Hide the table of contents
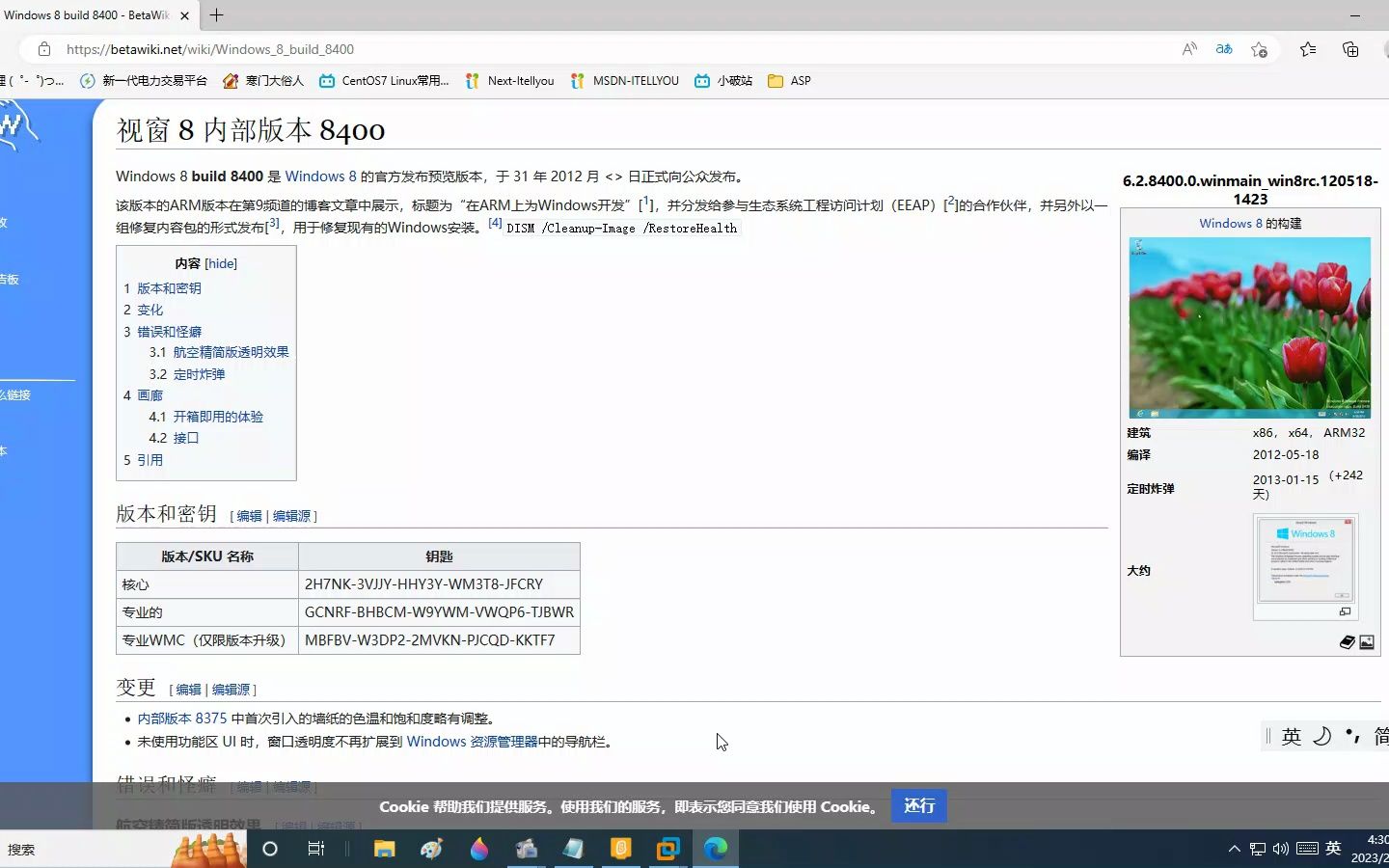 [221, 263]
